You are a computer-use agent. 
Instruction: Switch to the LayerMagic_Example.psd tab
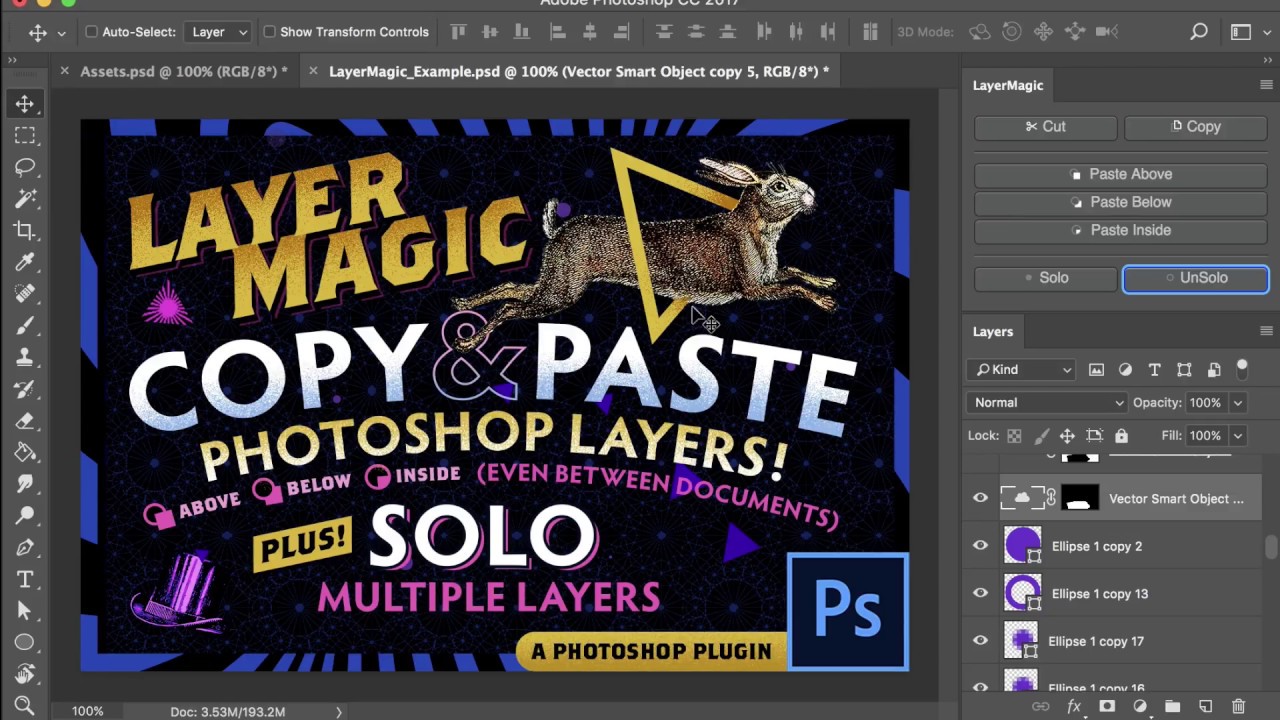click(x=579, y=72)
